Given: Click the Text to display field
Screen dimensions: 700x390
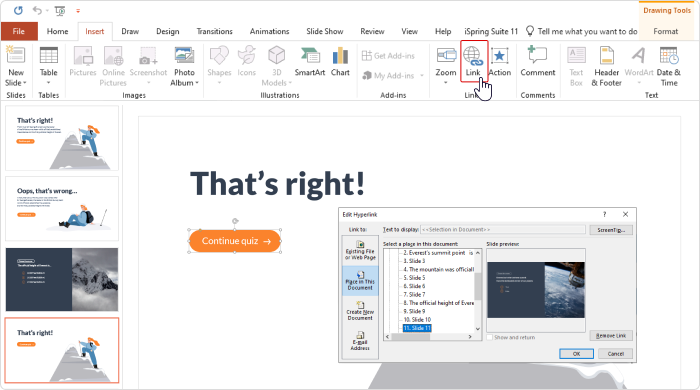Looking at the screenshot, I should pyautogui.click(x=503, y=229).
